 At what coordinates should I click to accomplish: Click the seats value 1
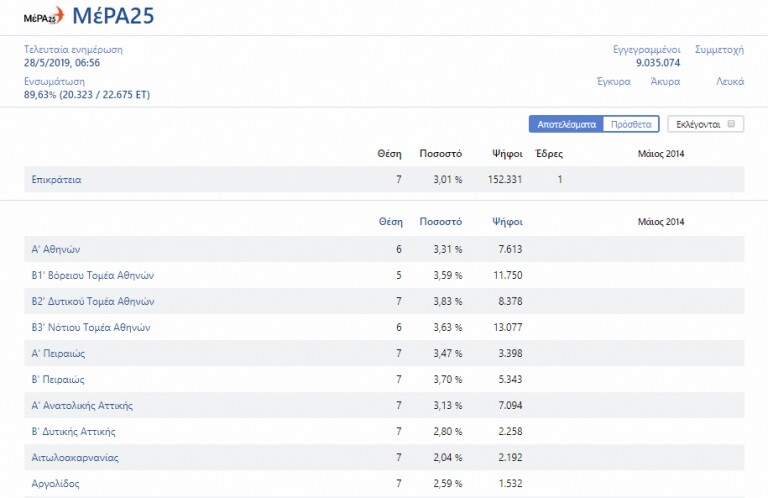click(x=559, y=179)
